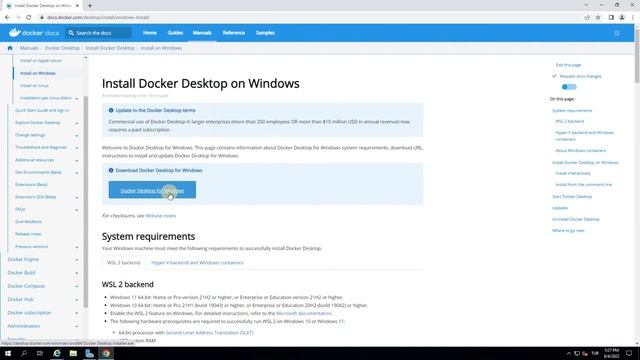The image size is (640, 360).
Task: Jump to Where to go next in outline
Action: [568, 231]
